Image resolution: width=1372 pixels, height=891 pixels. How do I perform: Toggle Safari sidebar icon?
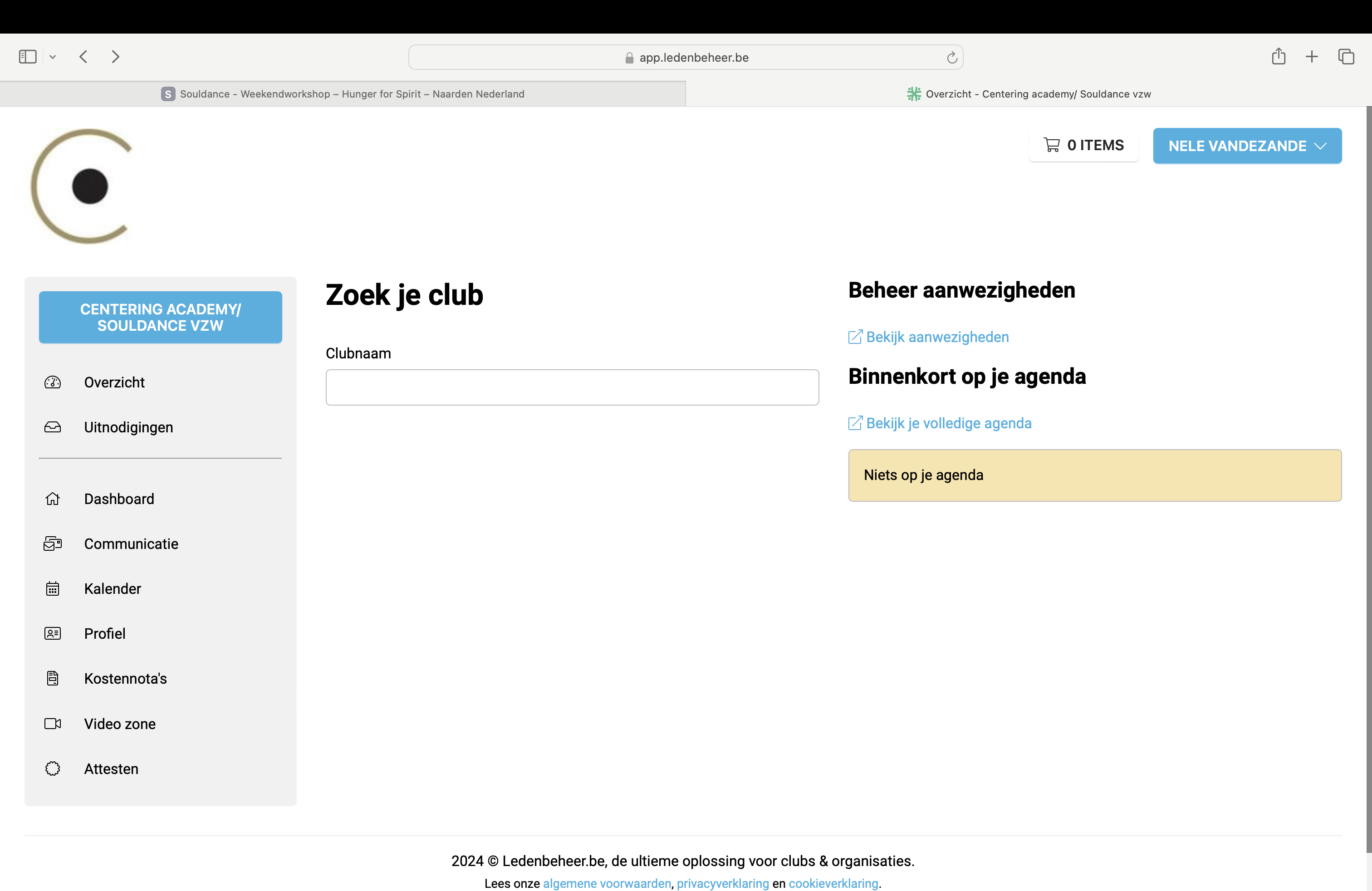coord(28,56)
